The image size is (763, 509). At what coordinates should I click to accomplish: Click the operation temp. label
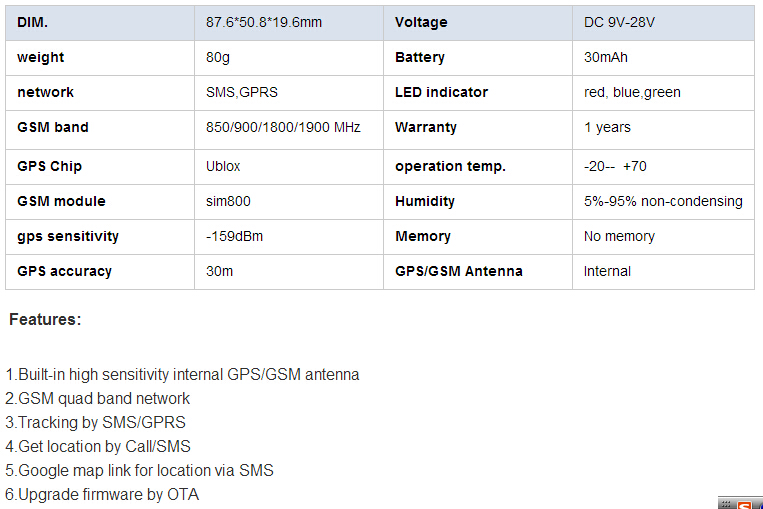click(450, 166)
